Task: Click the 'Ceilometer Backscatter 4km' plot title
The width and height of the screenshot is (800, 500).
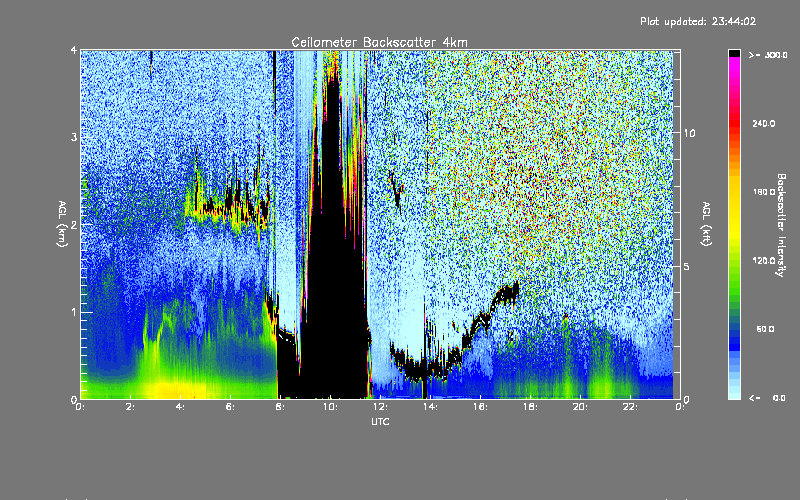Action: coord(379,42)
